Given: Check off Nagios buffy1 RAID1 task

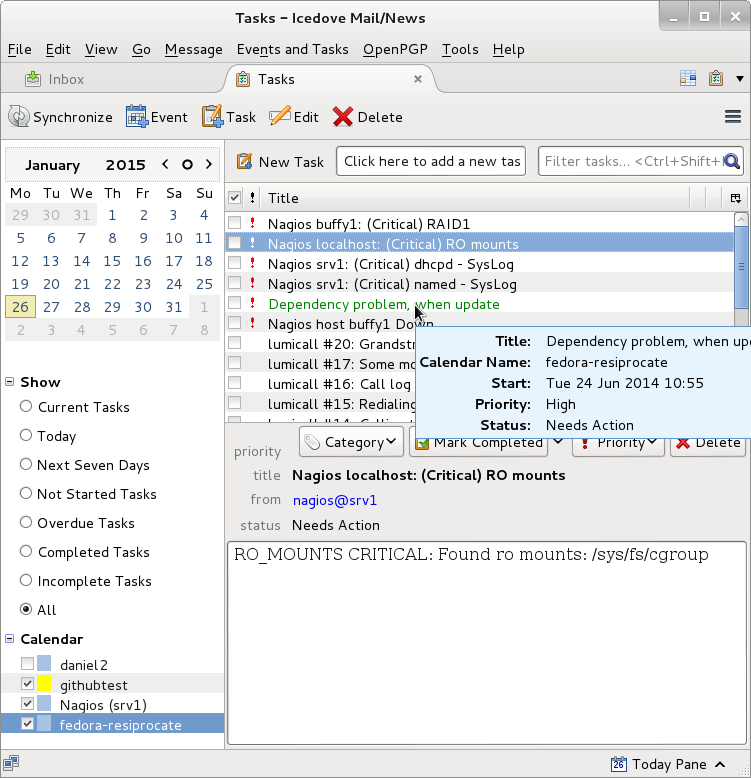Looking at the screenshot, I should (x=234, y=223).
